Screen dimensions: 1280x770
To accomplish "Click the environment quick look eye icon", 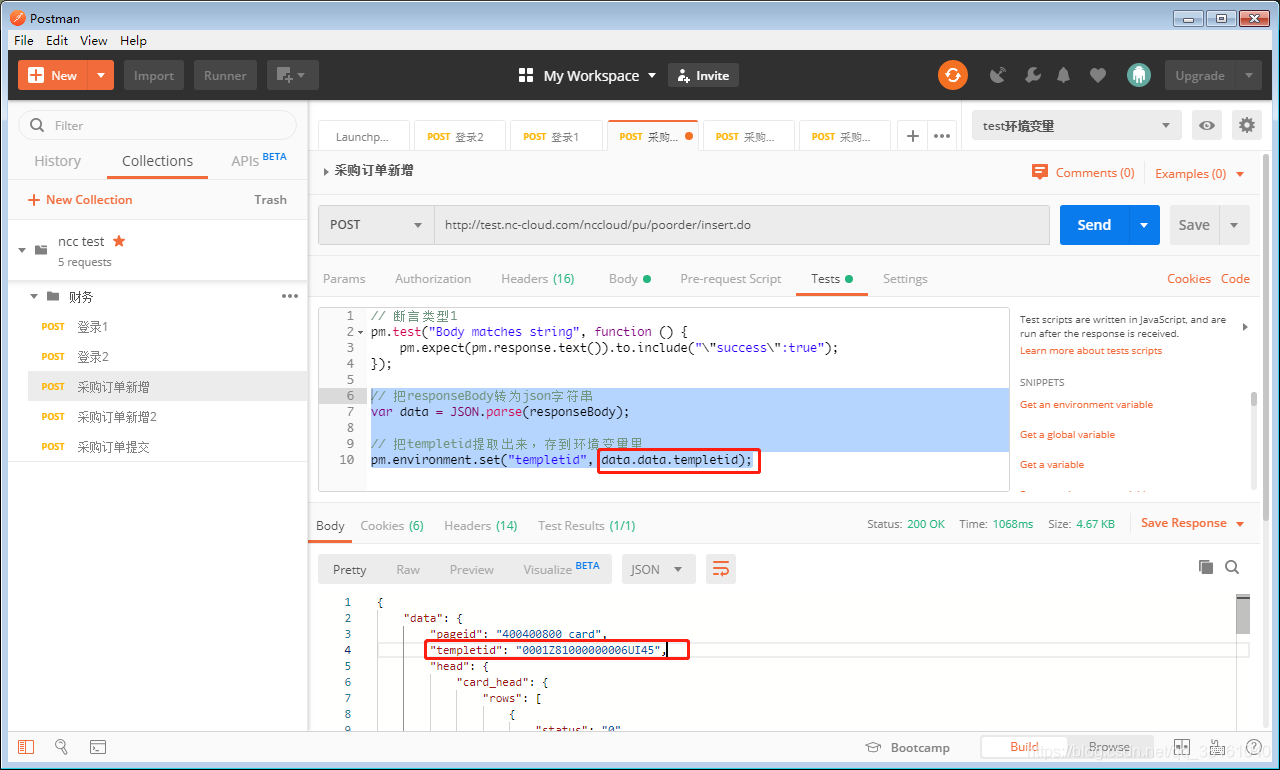I will tap(1208, 125).
